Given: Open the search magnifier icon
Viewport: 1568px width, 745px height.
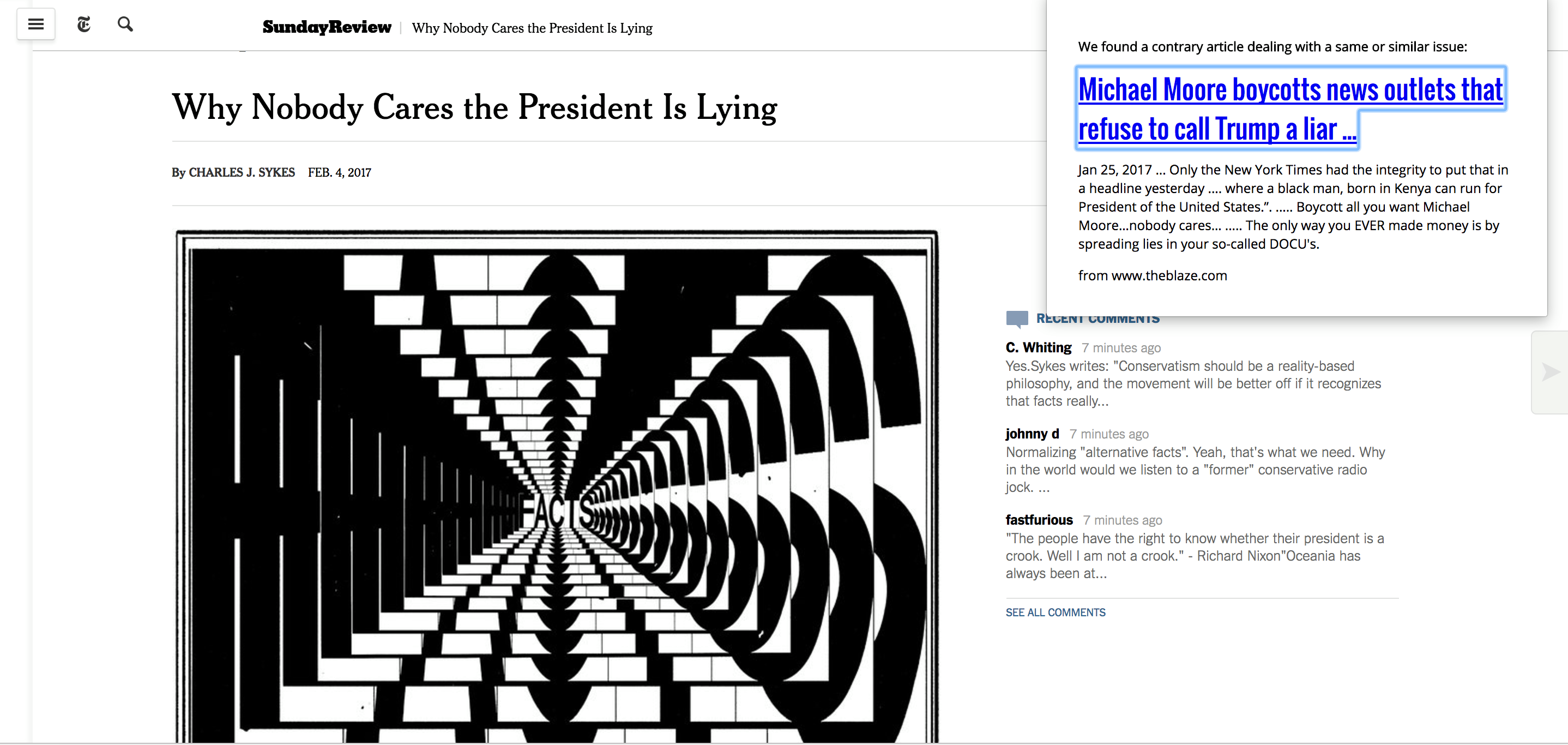Looking at the screenshot, I should 125,25.
